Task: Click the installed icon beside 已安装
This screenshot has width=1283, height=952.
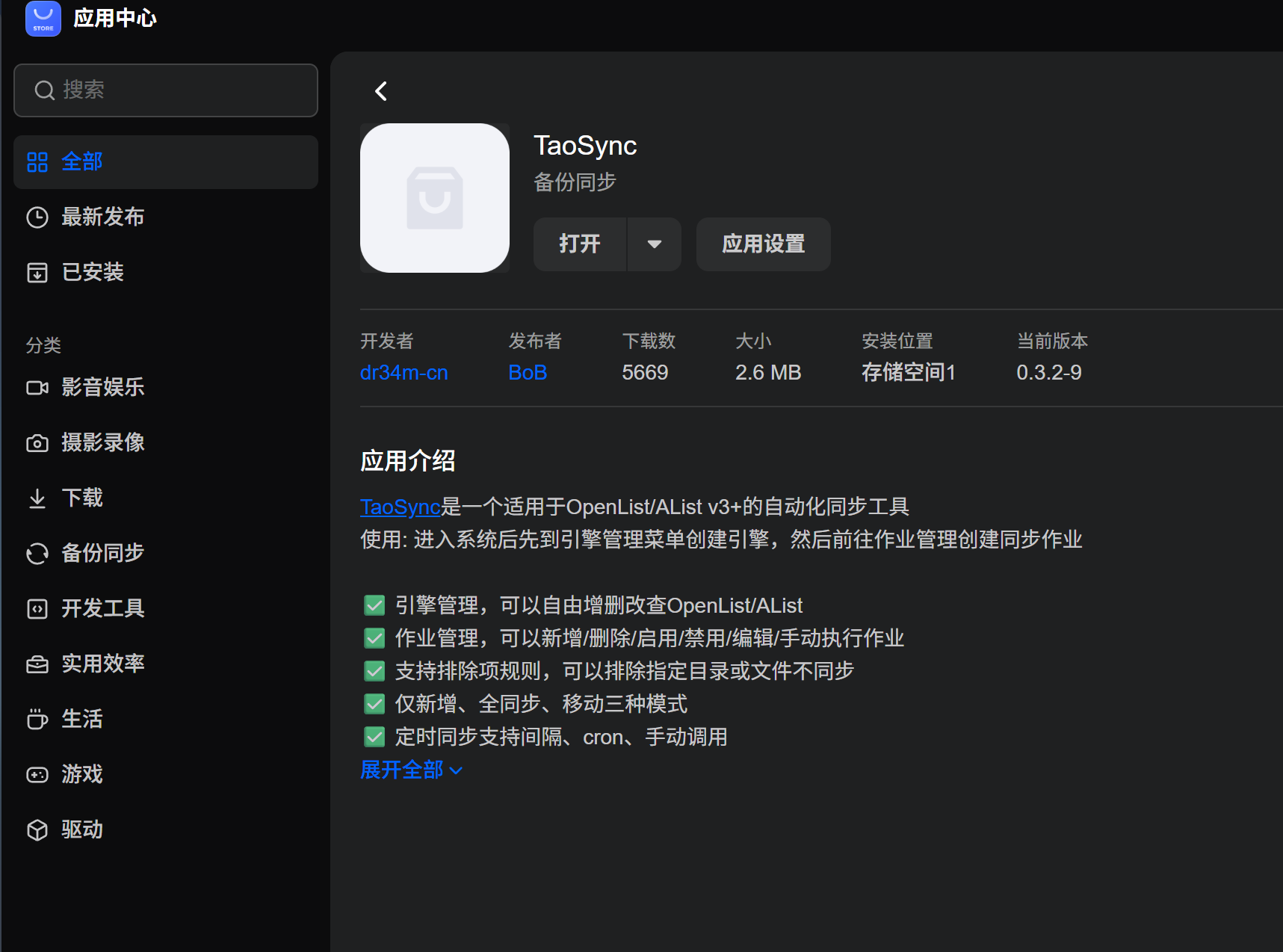Action: [37, 273]
